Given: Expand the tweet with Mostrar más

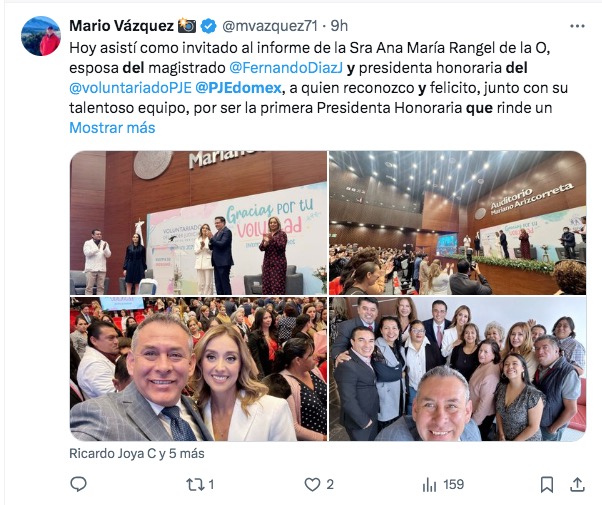Looking at the screenshot, I should [x=112, y=127].
